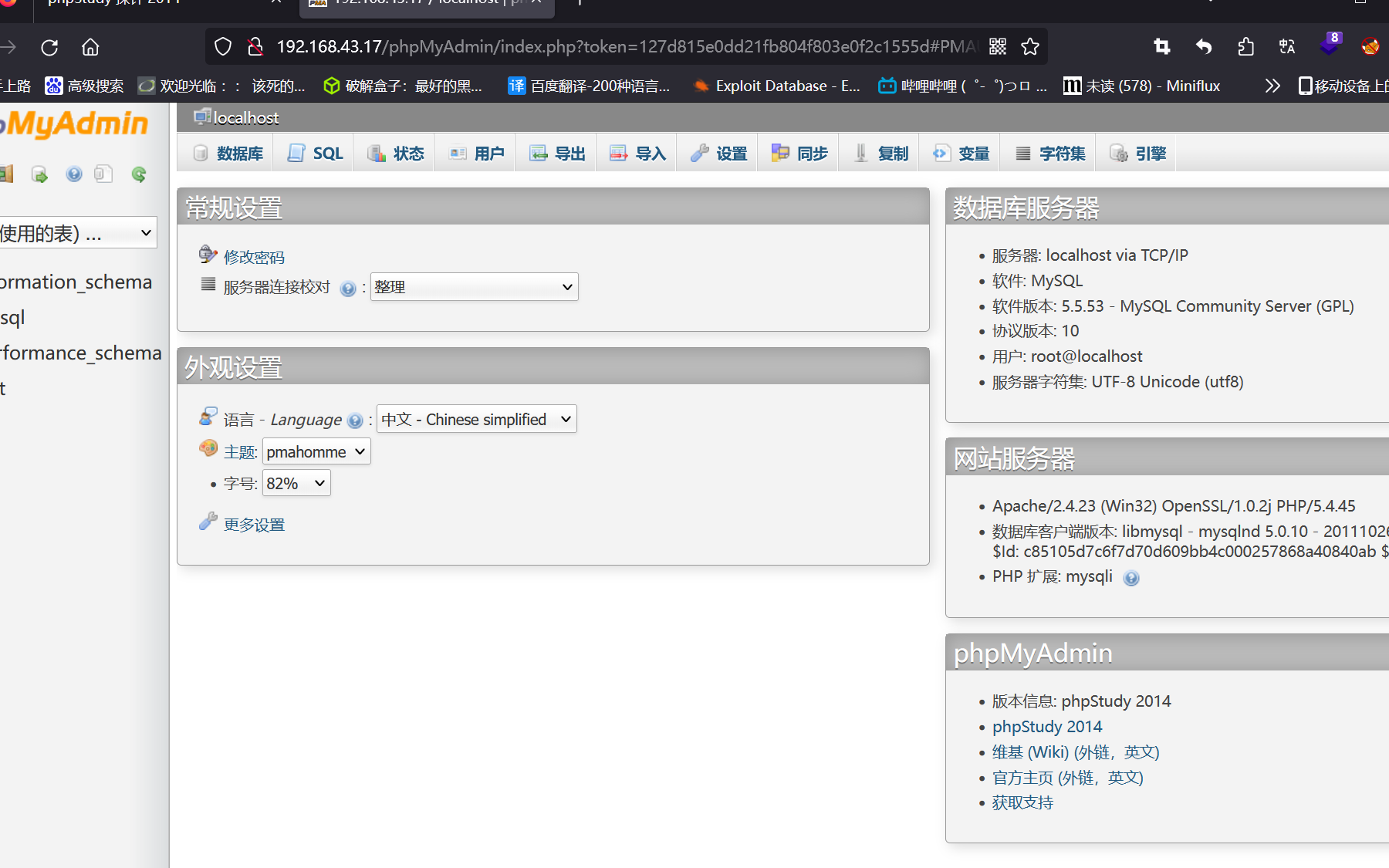The width and height of the screenshot is (1389, 868).
Task: Click the help icon next to PHP 扩展 mysqli
Action: [1131, 578]
